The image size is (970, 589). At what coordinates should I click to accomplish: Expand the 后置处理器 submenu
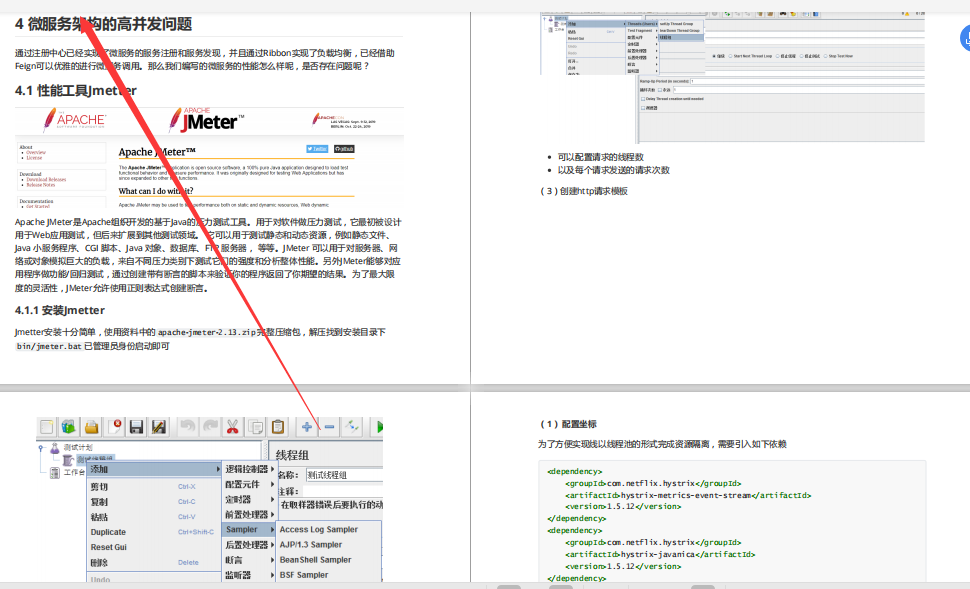pyautogui.click(x=249, y=545)
